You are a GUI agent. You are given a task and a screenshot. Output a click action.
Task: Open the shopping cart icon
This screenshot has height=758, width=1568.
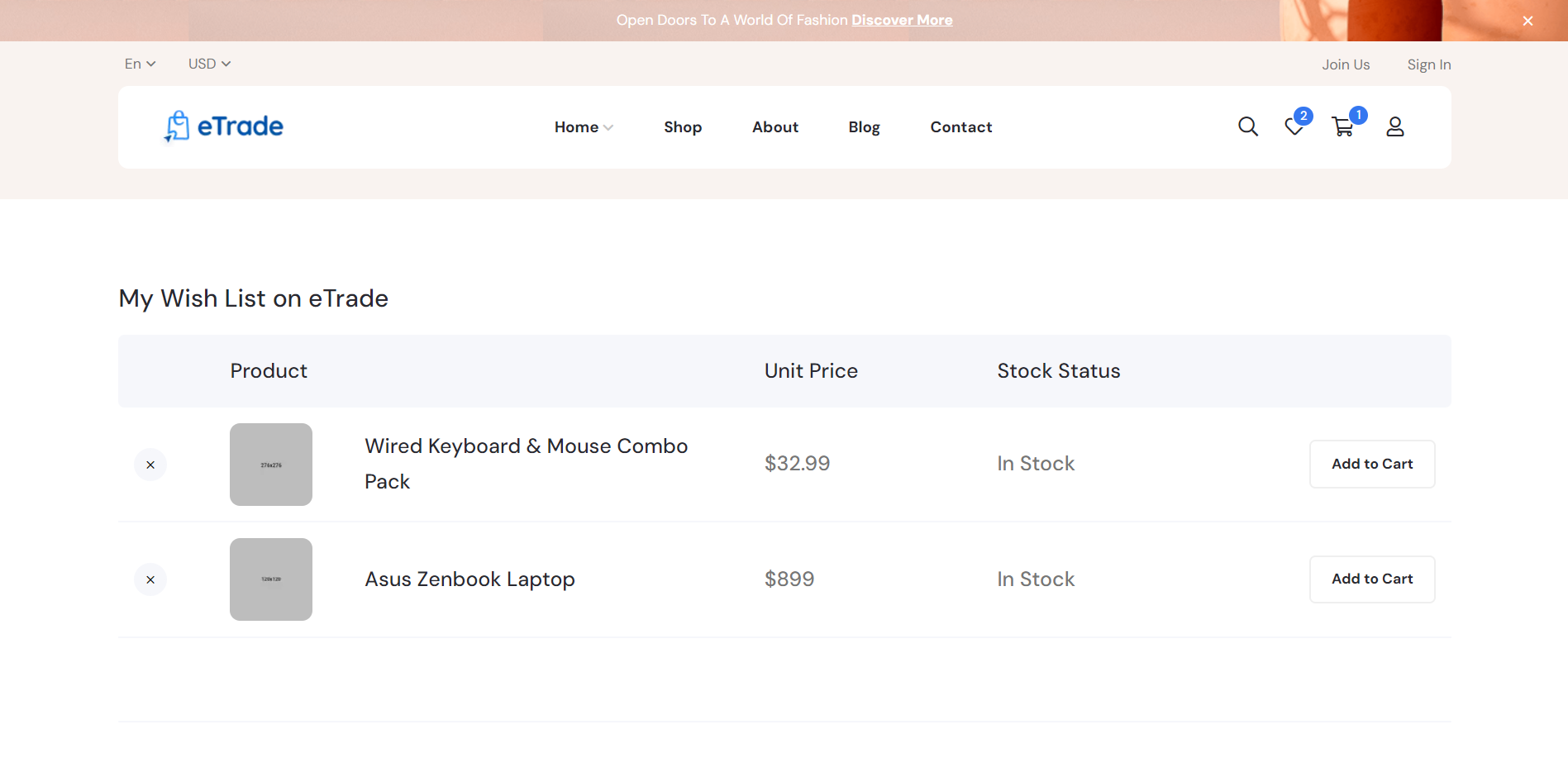click(1342, 126)
